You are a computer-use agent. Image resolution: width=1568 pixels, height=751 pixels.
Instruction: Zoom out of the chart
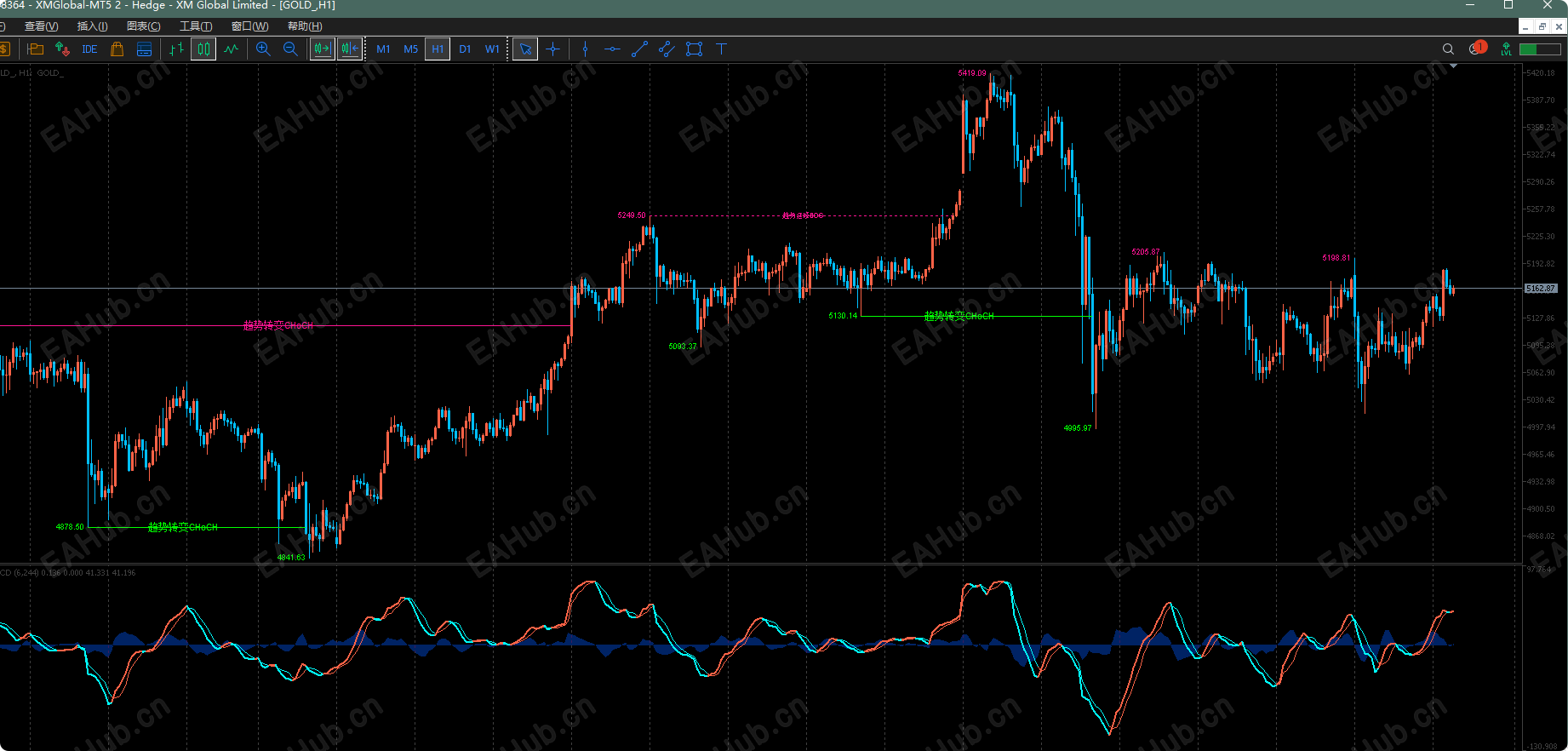point(290,49)
